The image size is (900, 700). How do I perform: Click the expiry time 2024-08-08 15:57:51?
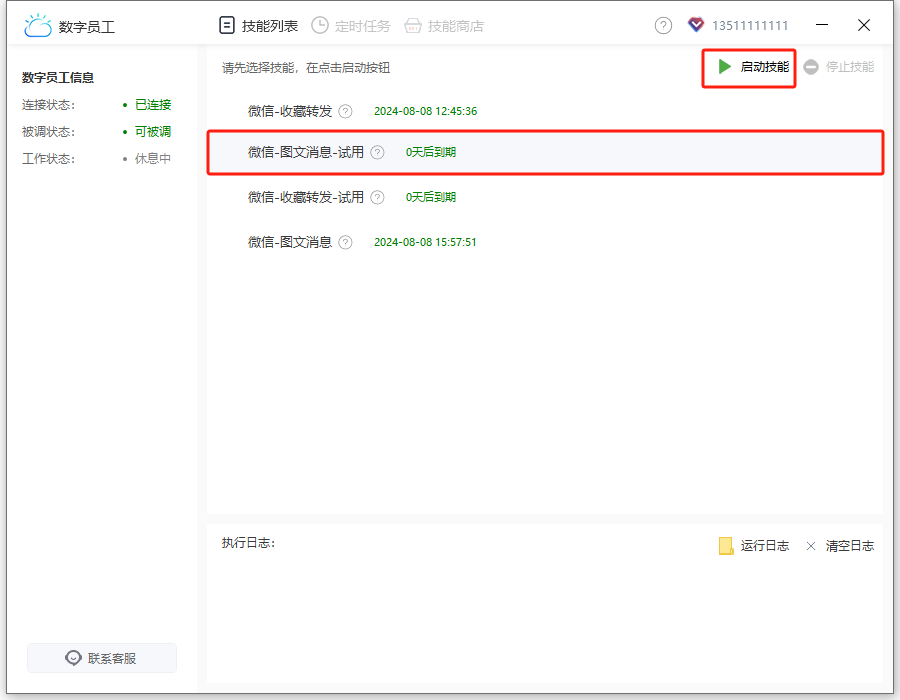click(425, 242)
